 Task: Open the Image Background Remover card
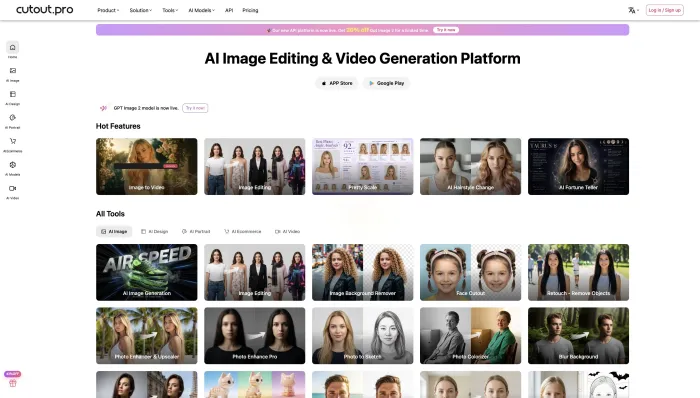(362, 272)
